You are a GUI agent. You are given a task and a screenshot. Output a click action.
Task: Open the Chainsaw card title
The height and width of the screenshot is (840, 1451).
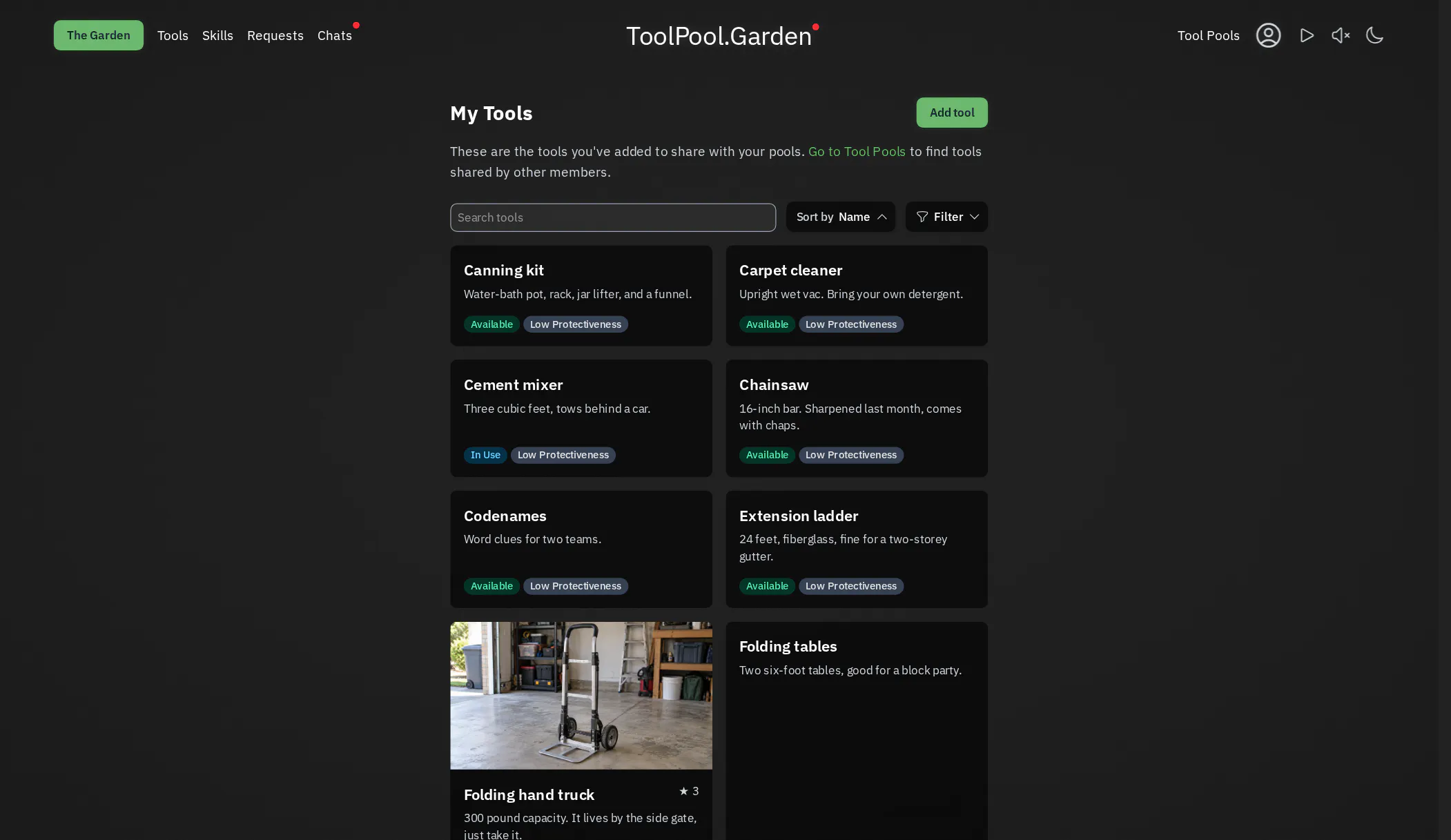point(774,385)
